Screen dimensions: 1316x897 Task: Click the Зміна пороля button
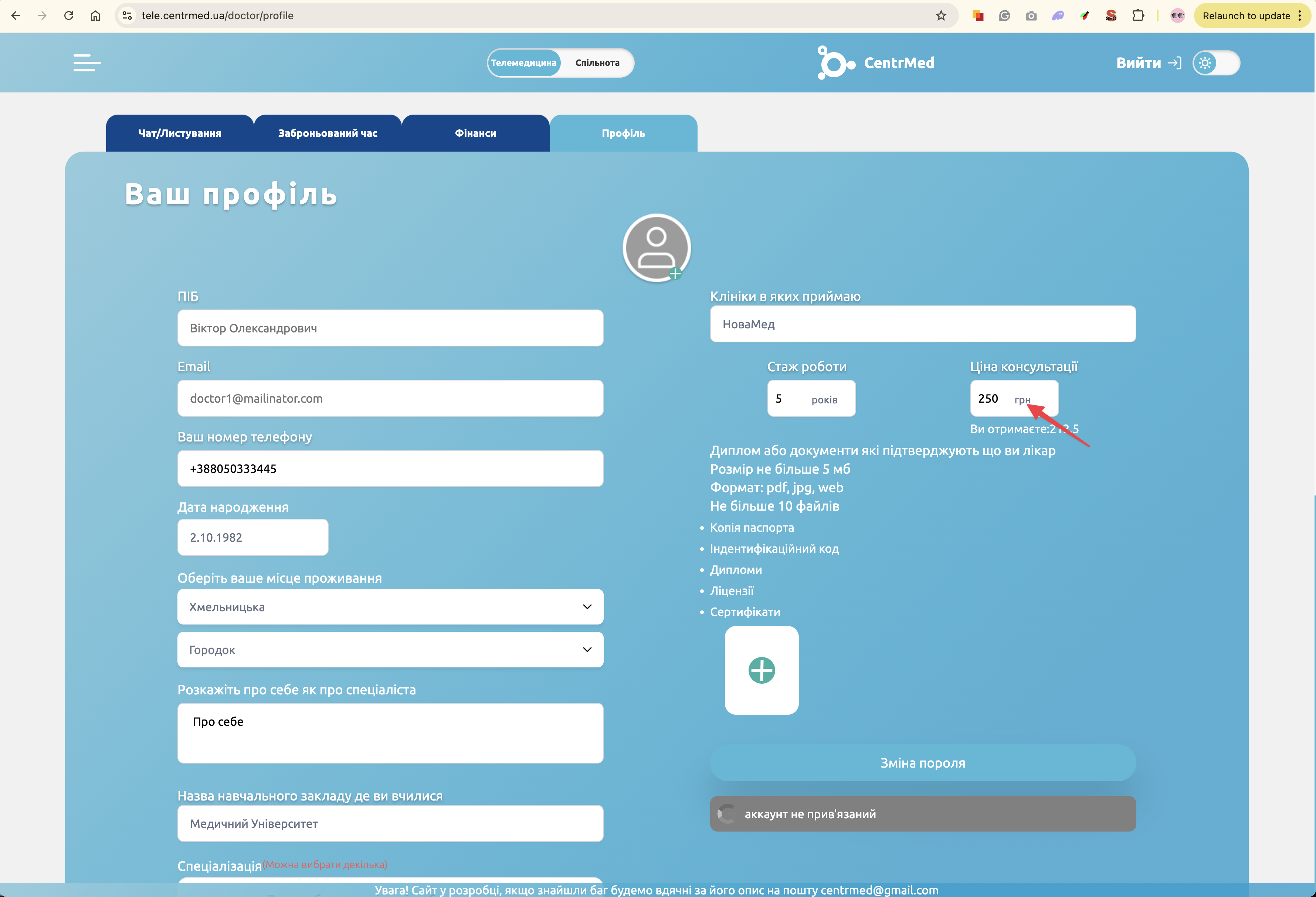(x=922, y=763)
